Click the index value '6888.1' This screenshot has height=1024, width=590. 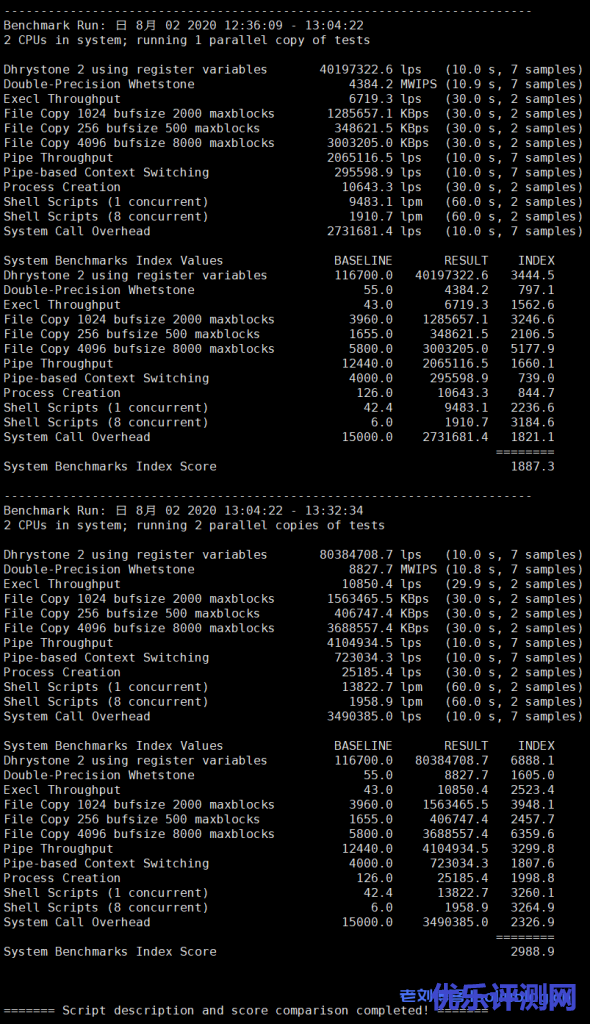533,760
